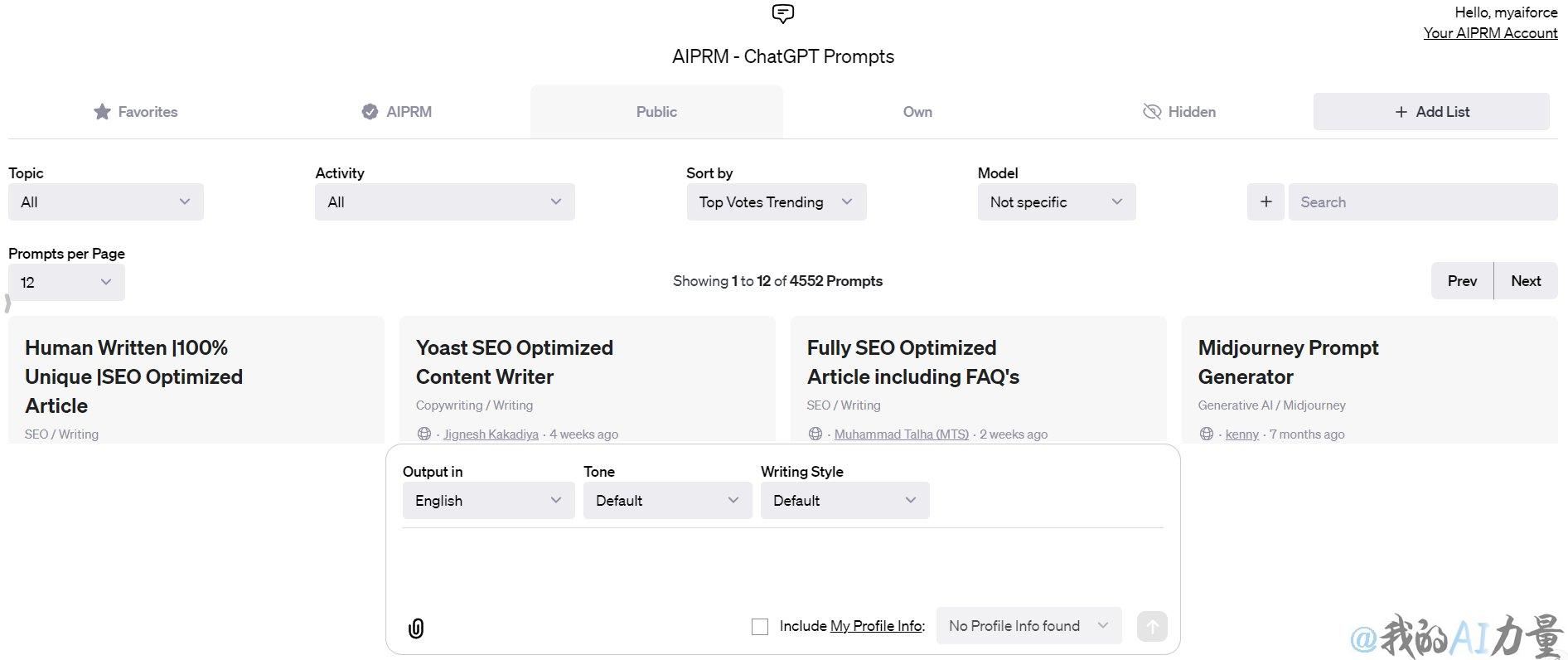
Task: Open the Hidden tab
Action: coord(1179,112)
